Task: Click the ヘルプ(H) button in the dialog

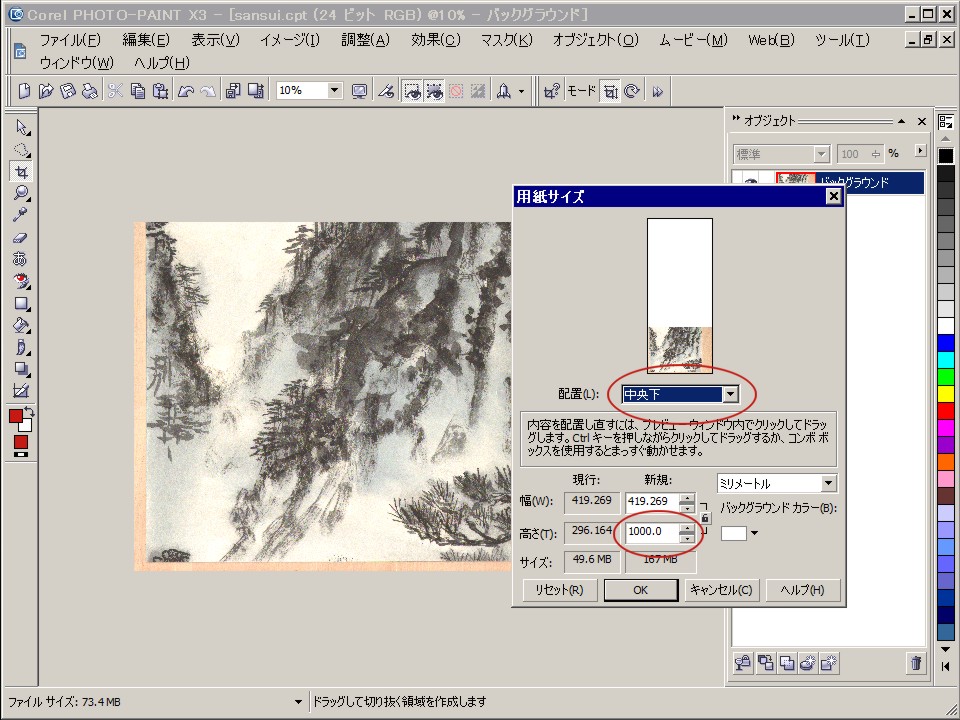Action: 803,590
